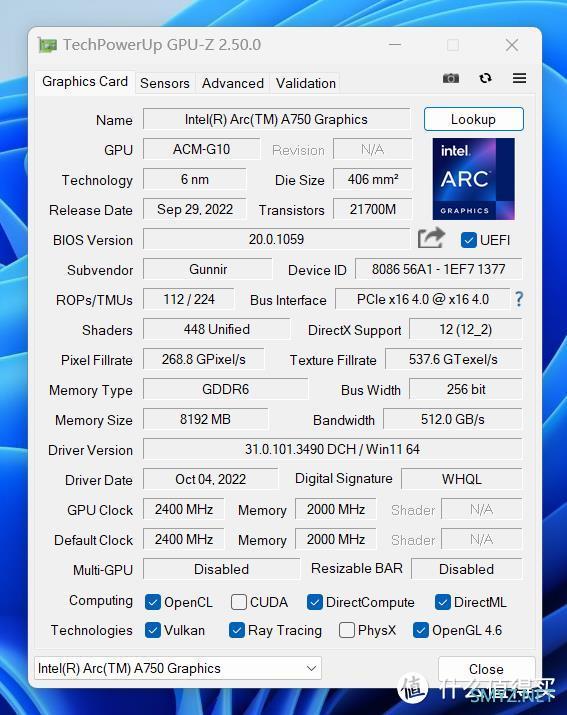The width and height of the screenshot is (567, 715).
Task: Toggle the UEFI checkbox
Action: click(x=468, y=240)
